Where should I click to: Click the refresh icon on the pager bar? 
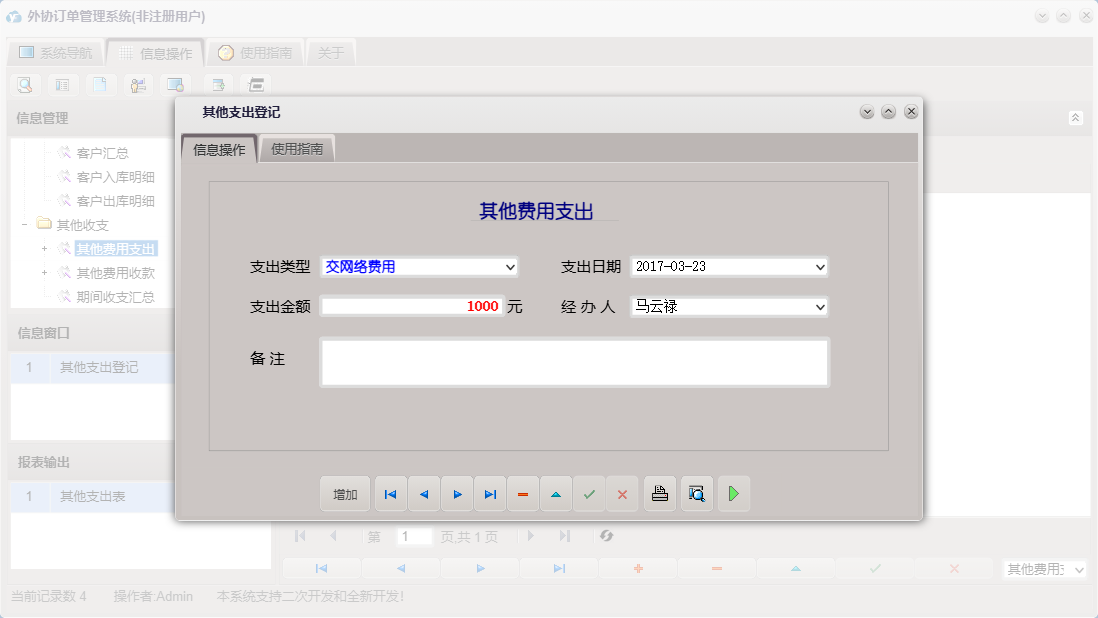(607, 536)
